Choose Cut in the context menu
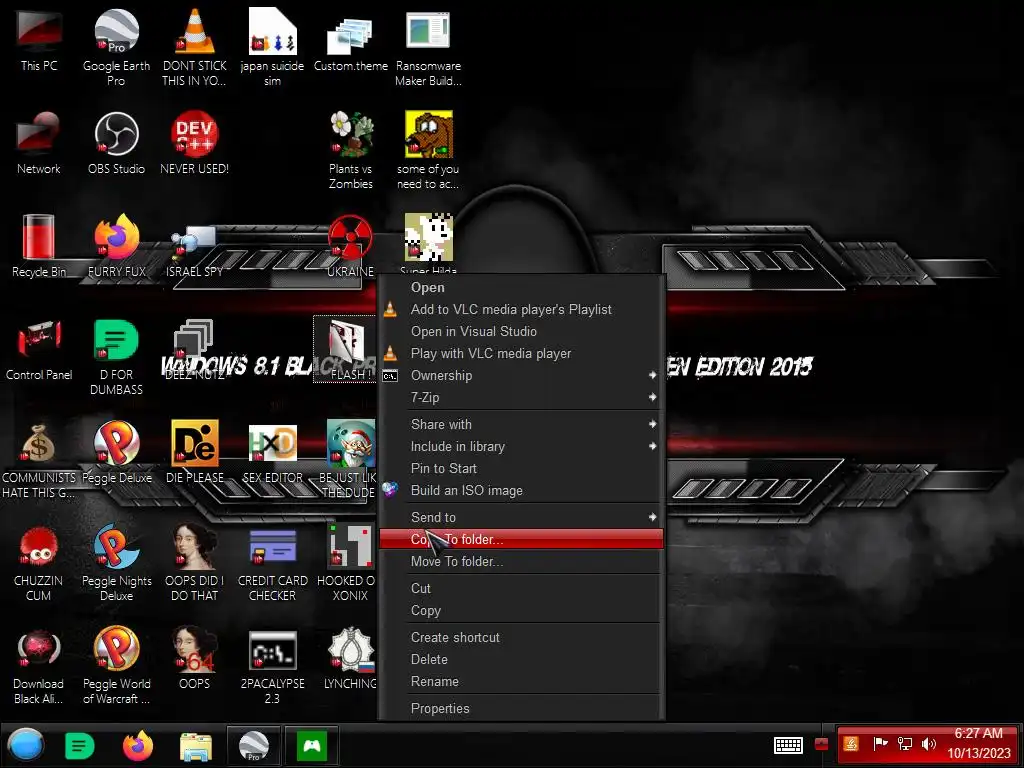This screenshot has width=1024, height=768. click(x=521, y=588)
